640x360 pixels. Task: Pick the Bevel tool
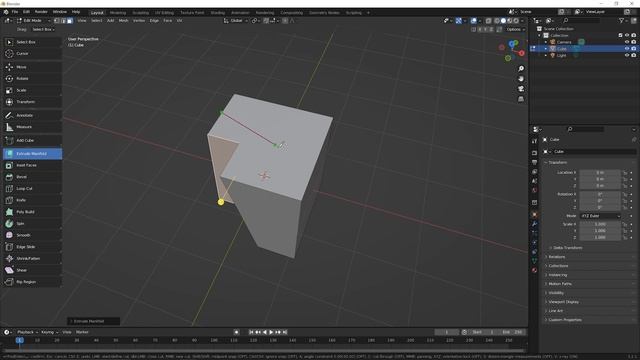32,177
